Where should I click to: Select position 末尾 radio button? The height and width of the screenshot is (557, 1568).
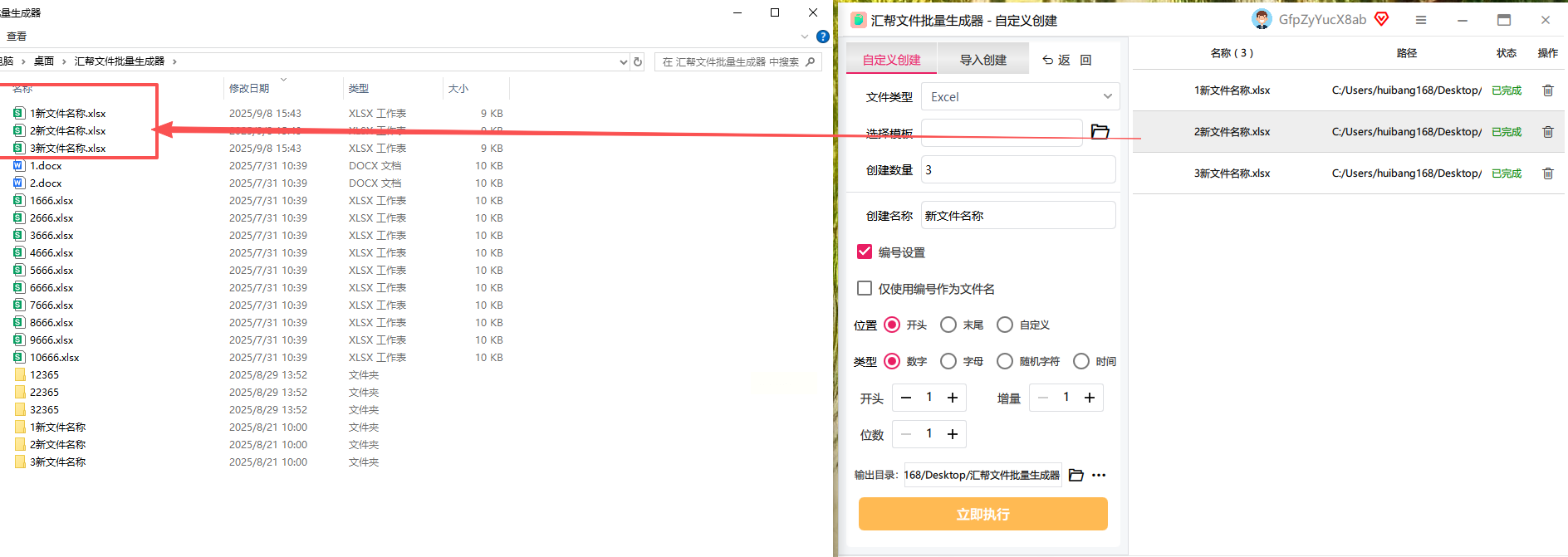pyautogui.click(x=948, y=325)
